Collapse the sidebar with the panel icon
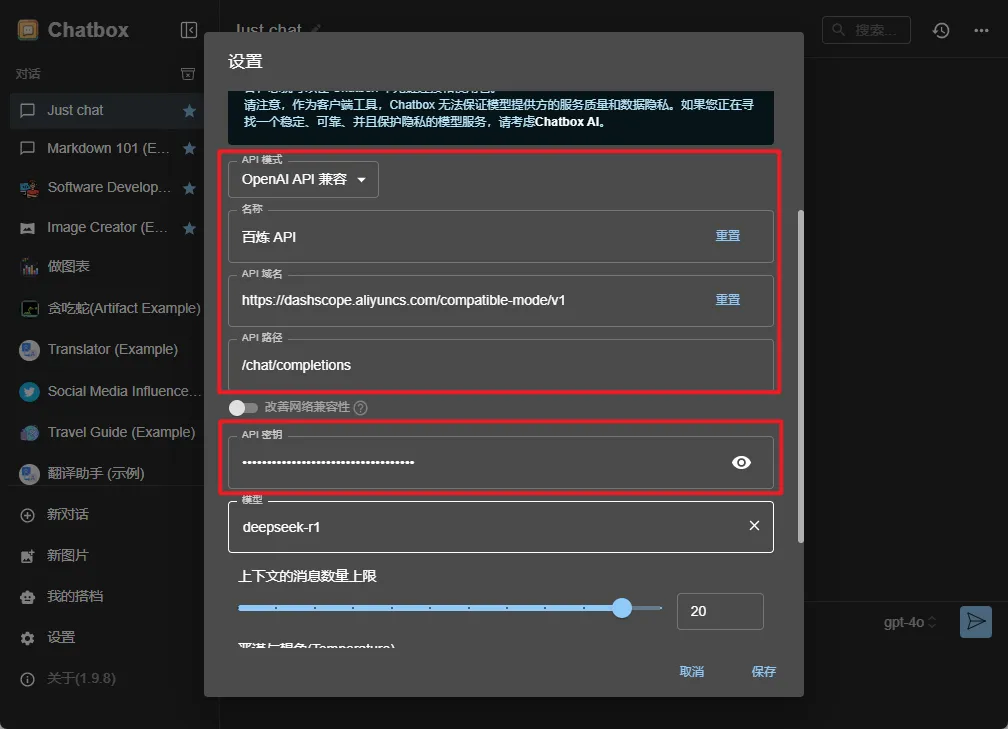This screenshot has height=729, width=1008. pyautogui.click(x=189, y=30)
